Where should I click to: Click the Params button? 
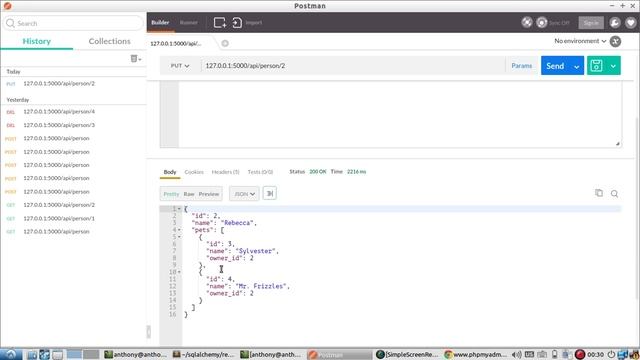[x=522, y=66]
